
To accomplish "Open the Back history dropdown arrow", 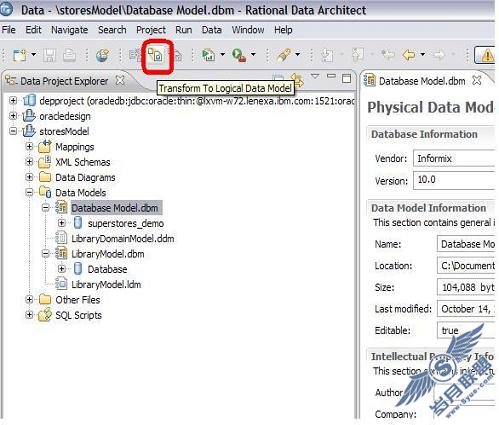I will pyautogui.click(x=423, y=54).
